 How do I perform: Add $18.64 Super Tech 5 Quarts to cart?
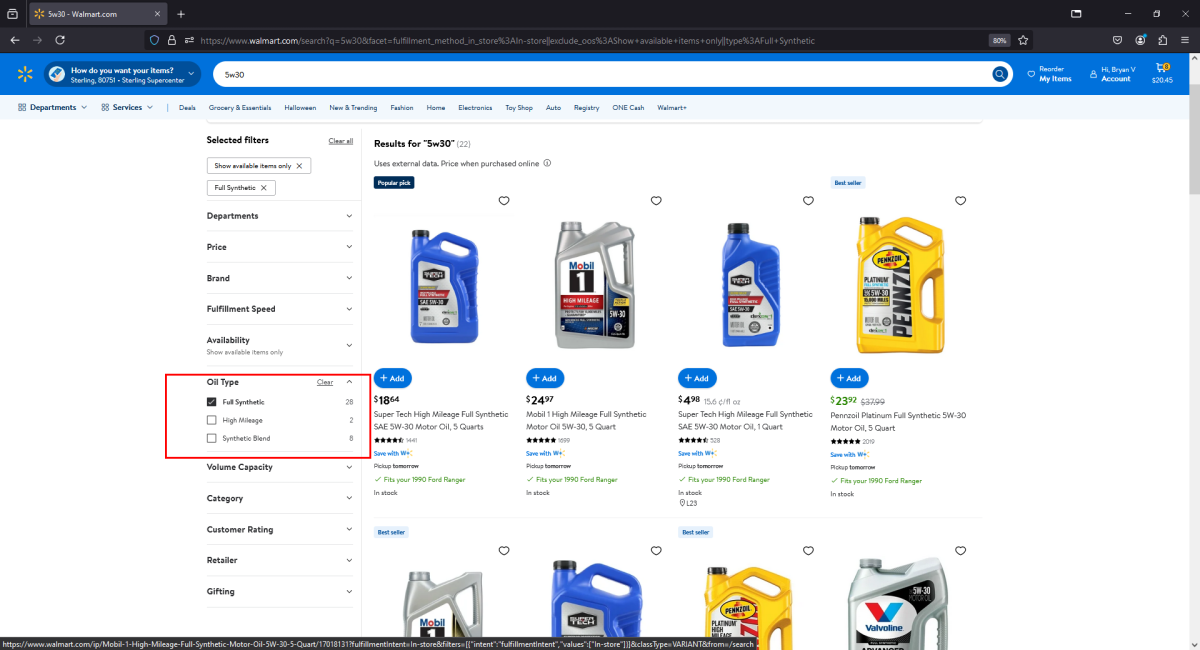(392, 378)
